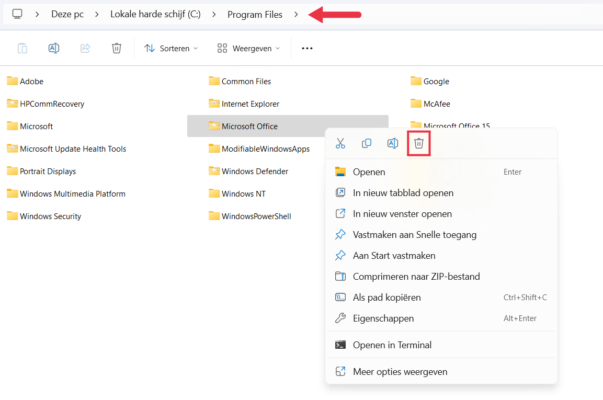The image size is (603, 400).
Task: Select Openen in the context menu
Action: [x=369, y=172]
